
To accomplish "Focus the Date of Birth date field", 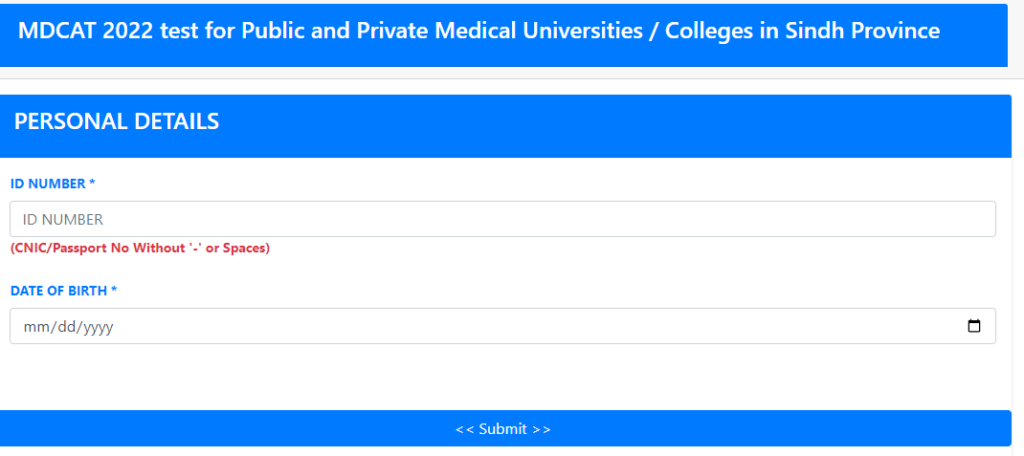I will tap(502, 326).
